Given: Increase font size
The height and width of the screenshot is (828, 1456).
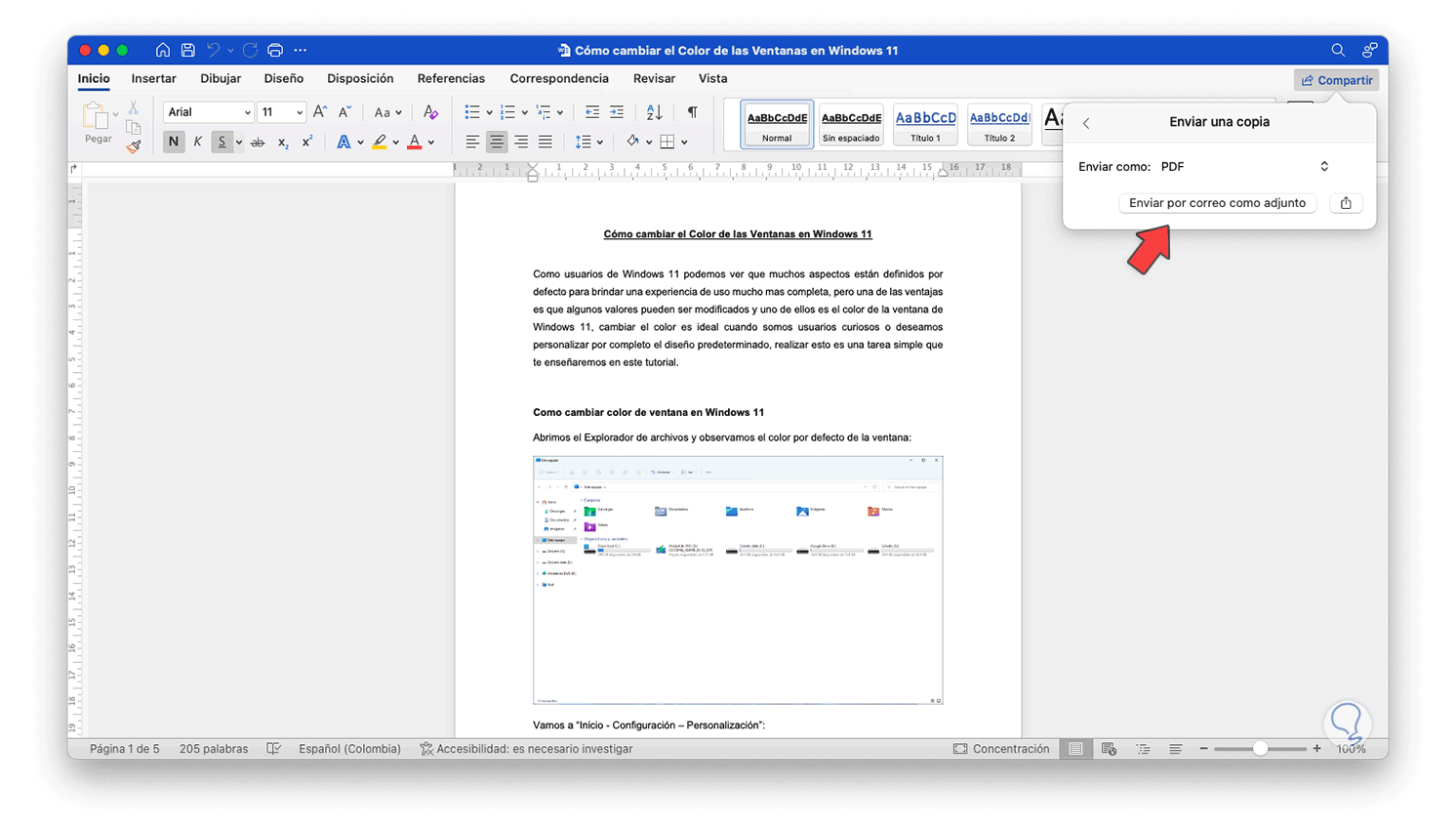Looking at the screenshot, I should tap(320, 112).
